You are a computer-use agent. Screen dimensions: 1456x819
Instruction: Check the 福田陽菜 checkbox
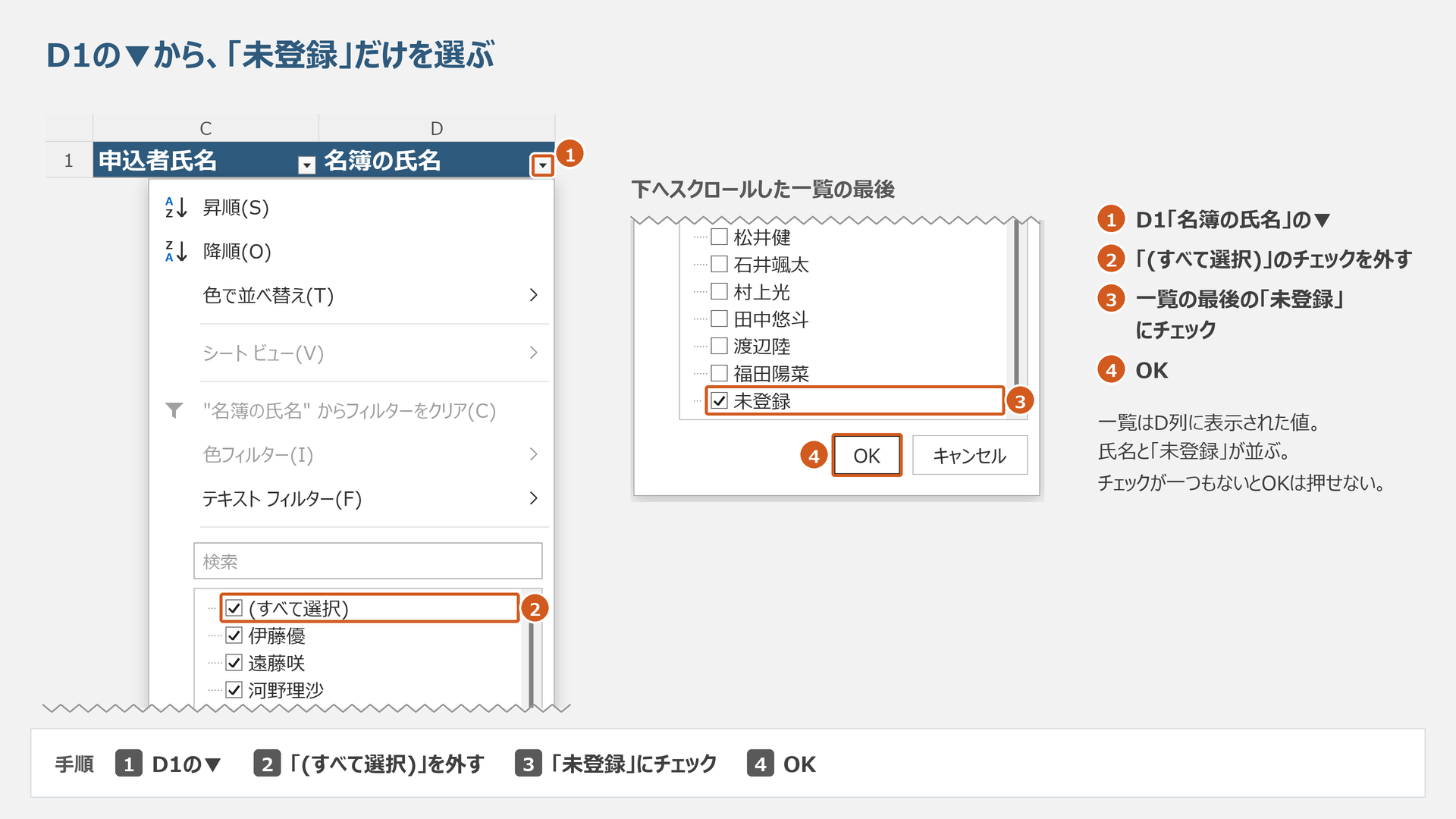click(x=719, y=373)
